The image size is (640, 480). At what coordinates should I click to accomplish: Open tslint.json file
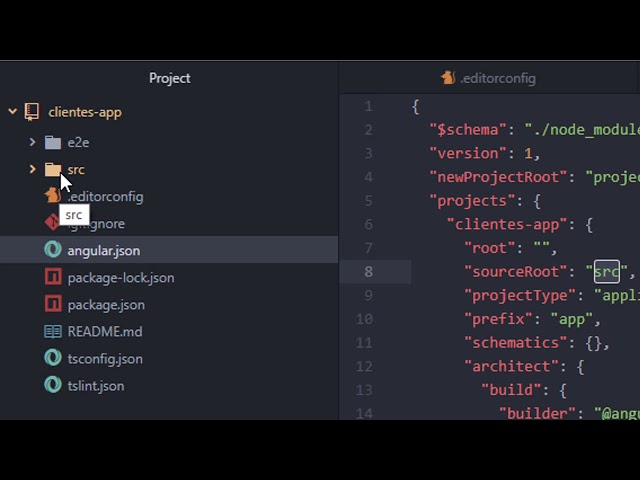(96, 386)
